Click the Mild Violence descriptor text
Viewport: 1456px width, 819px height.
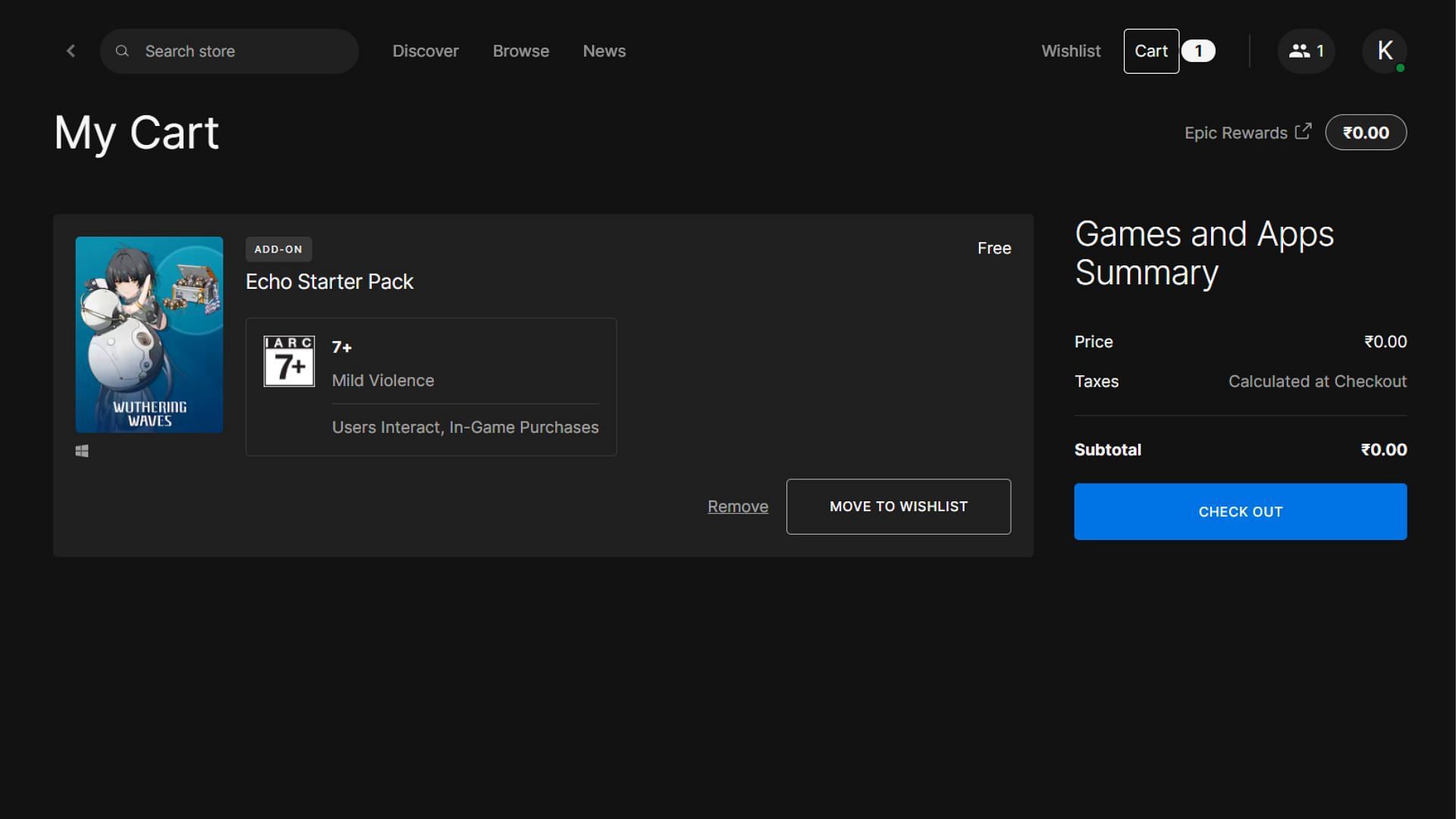(x=383, y=381)
